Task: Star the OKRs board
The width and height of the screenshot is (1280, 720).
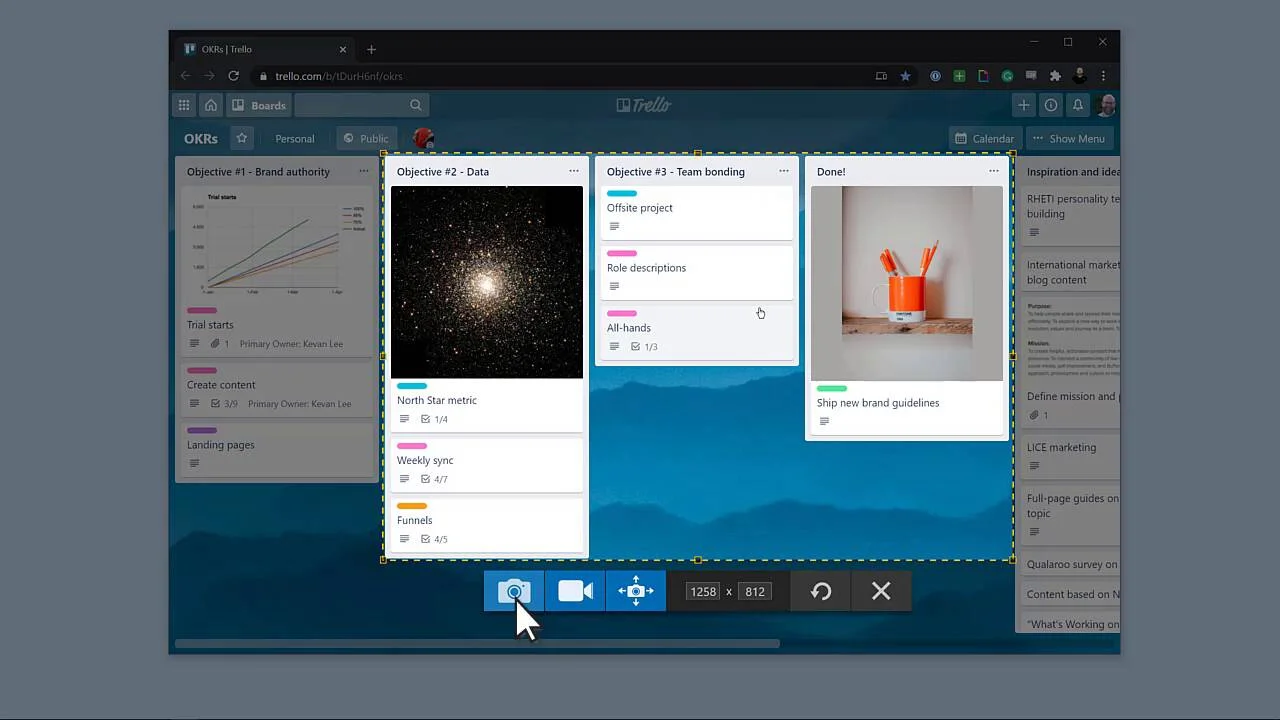Action: coord(241,138)
